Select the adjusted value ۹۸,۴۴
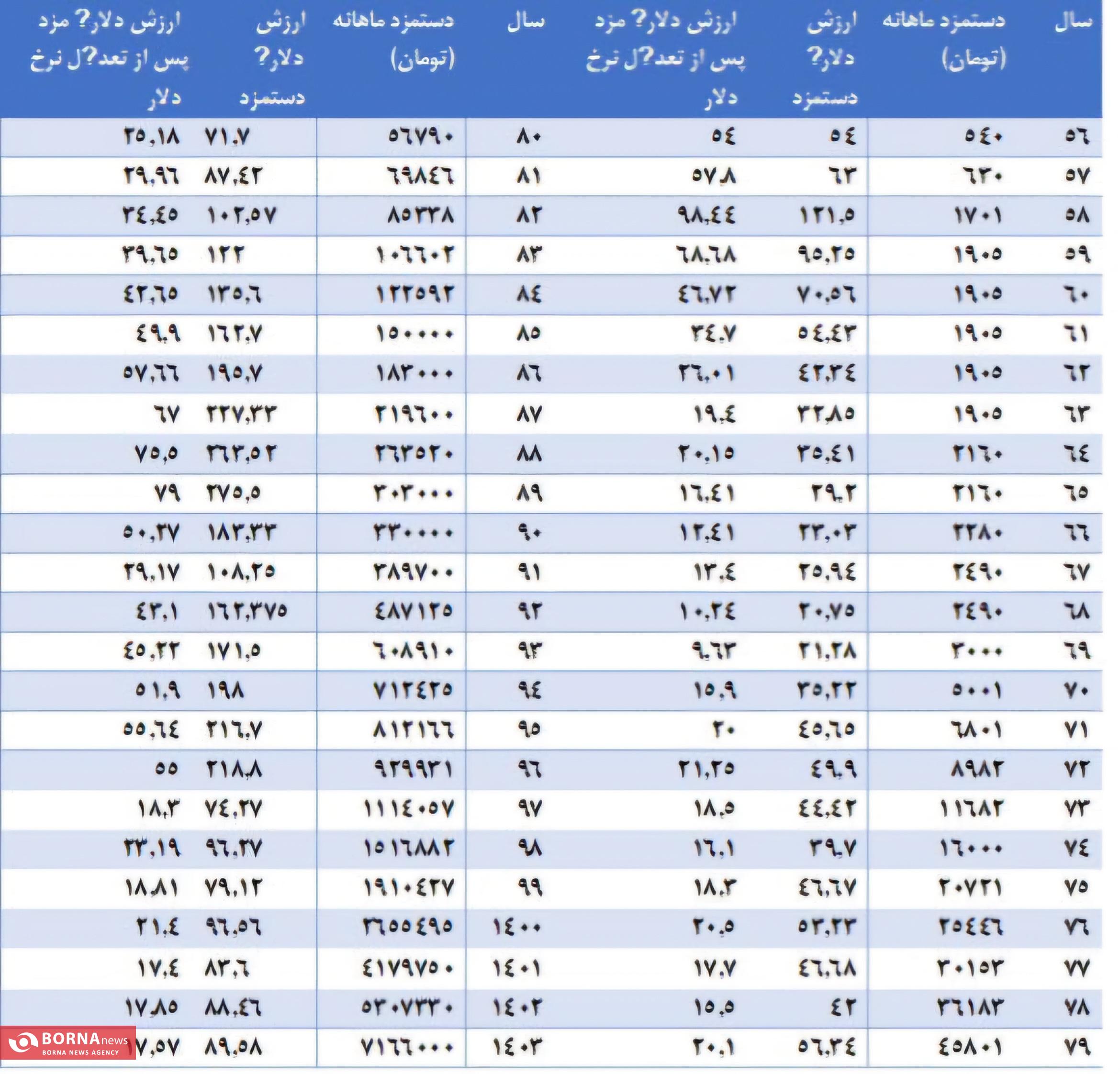The width and height of the screenshot is (1120, 1074). click(707, 215)
